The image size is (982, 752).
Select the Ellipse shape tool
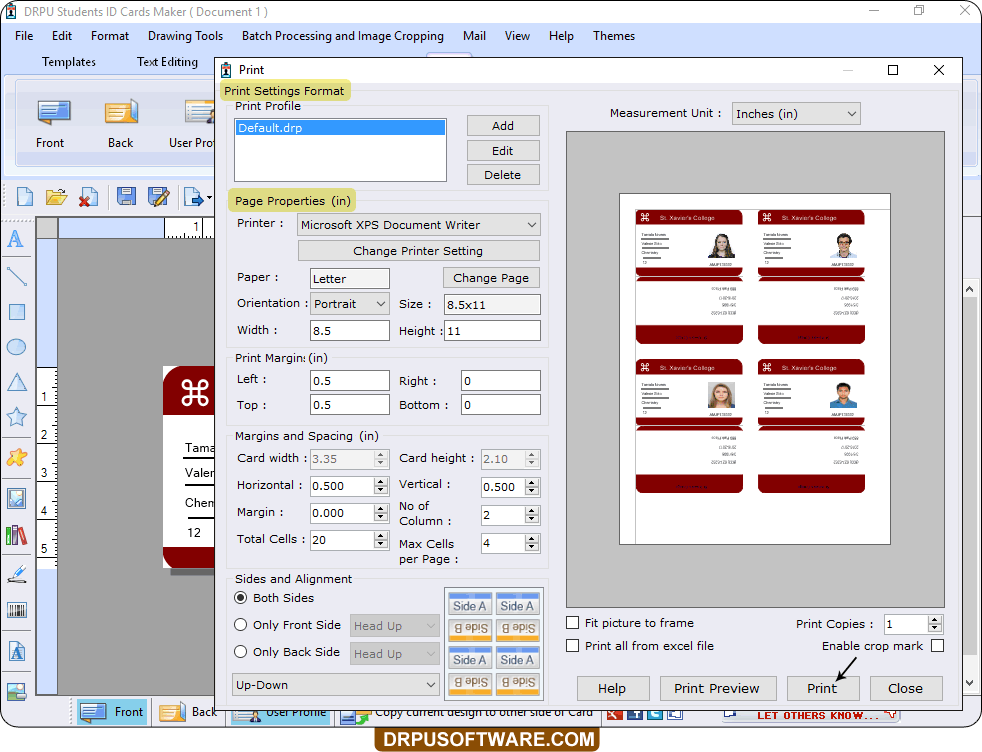(16, 347)
